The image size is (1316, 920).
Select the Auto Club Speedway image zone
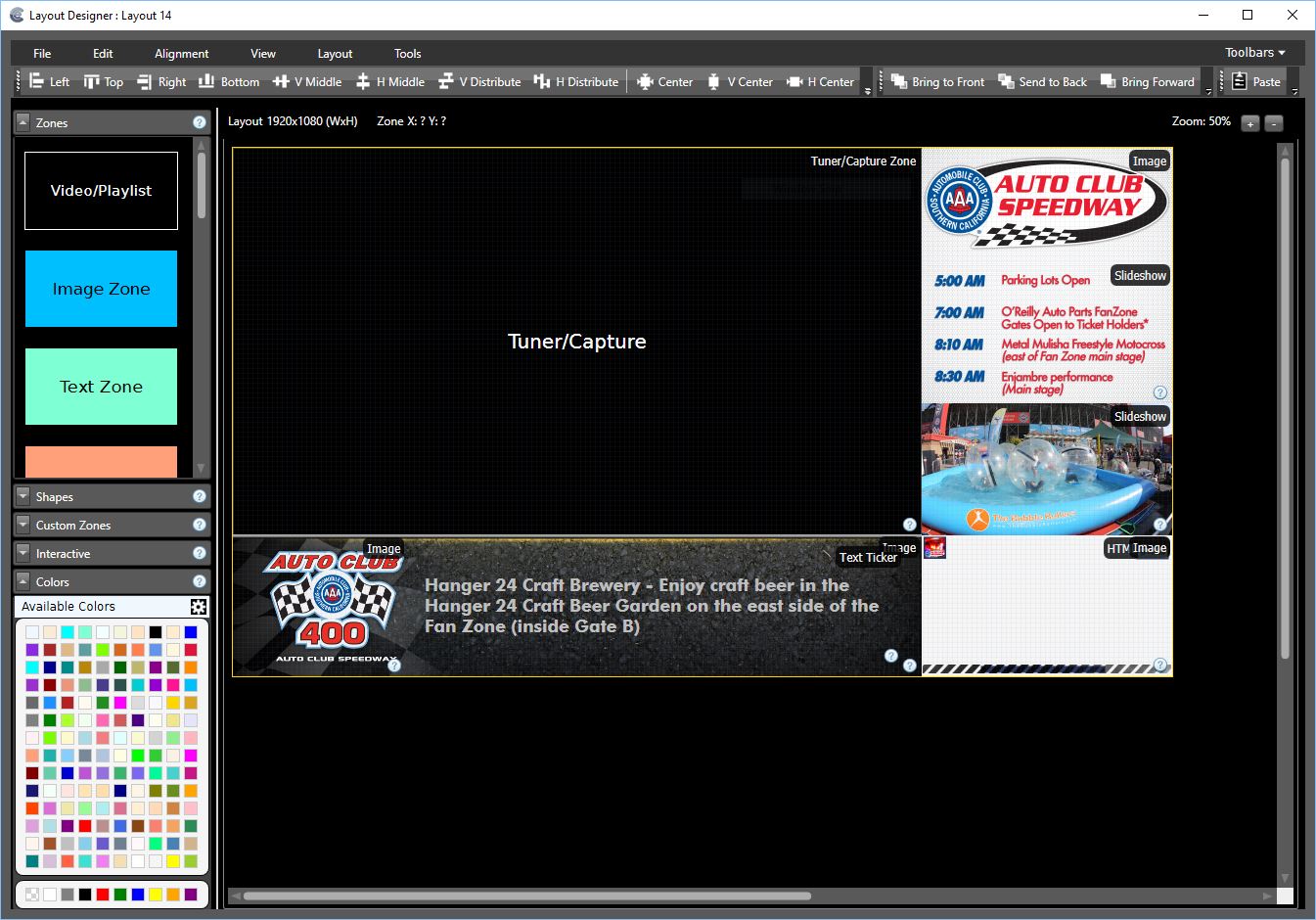[x=1046, y=204]
